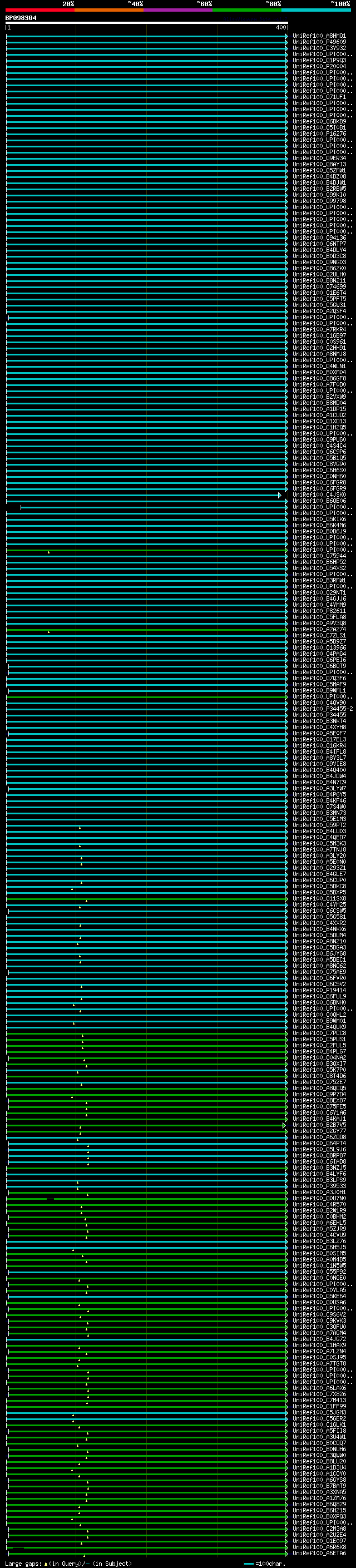Screen dimensions: 356x1568
Task: Select the purple ~60% legend segment
Action: [177, 10]
